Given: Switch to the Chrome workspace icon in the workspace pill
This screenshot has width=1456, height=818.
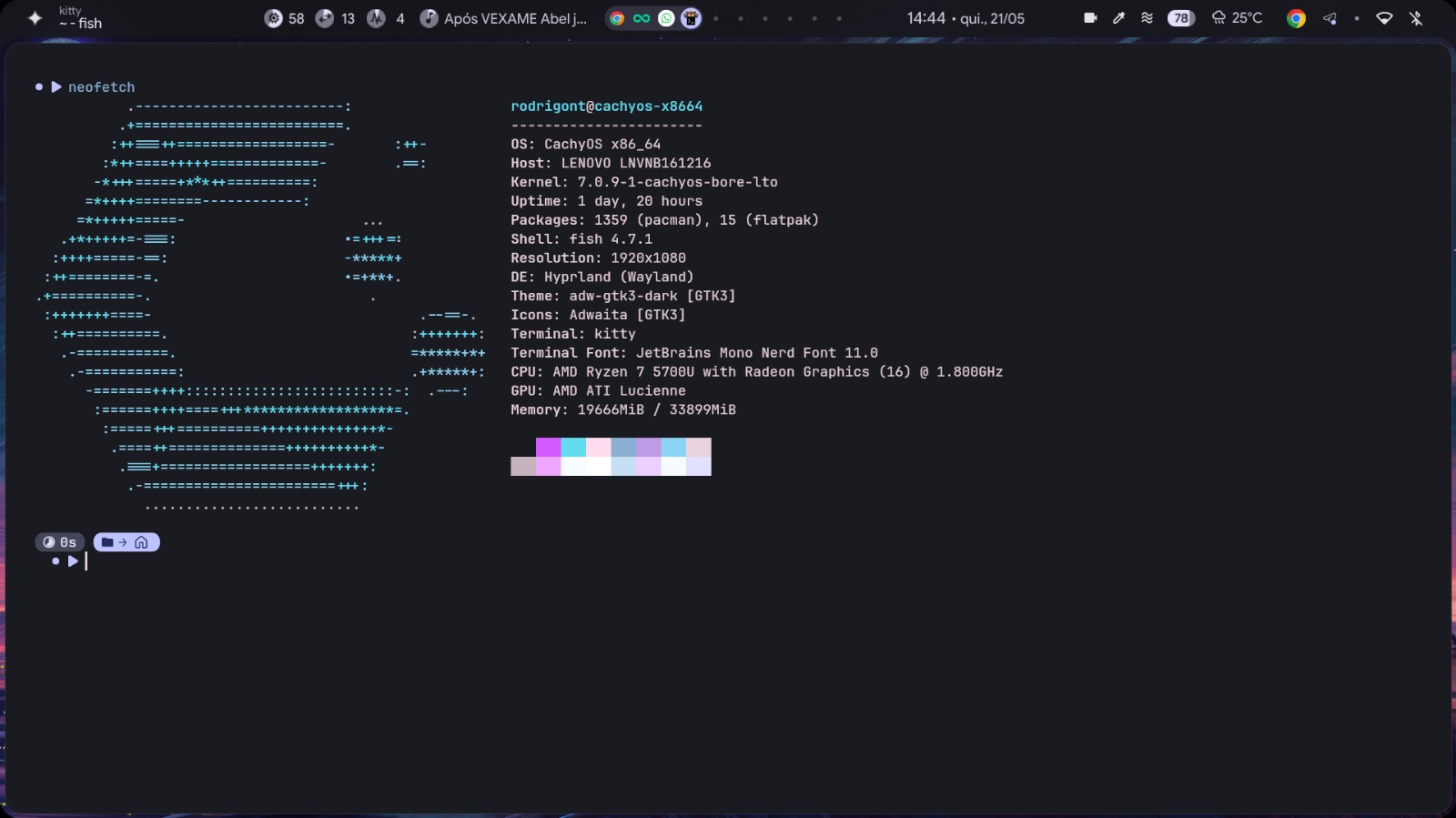Looking at the screenshot, I should pos(617,18).
